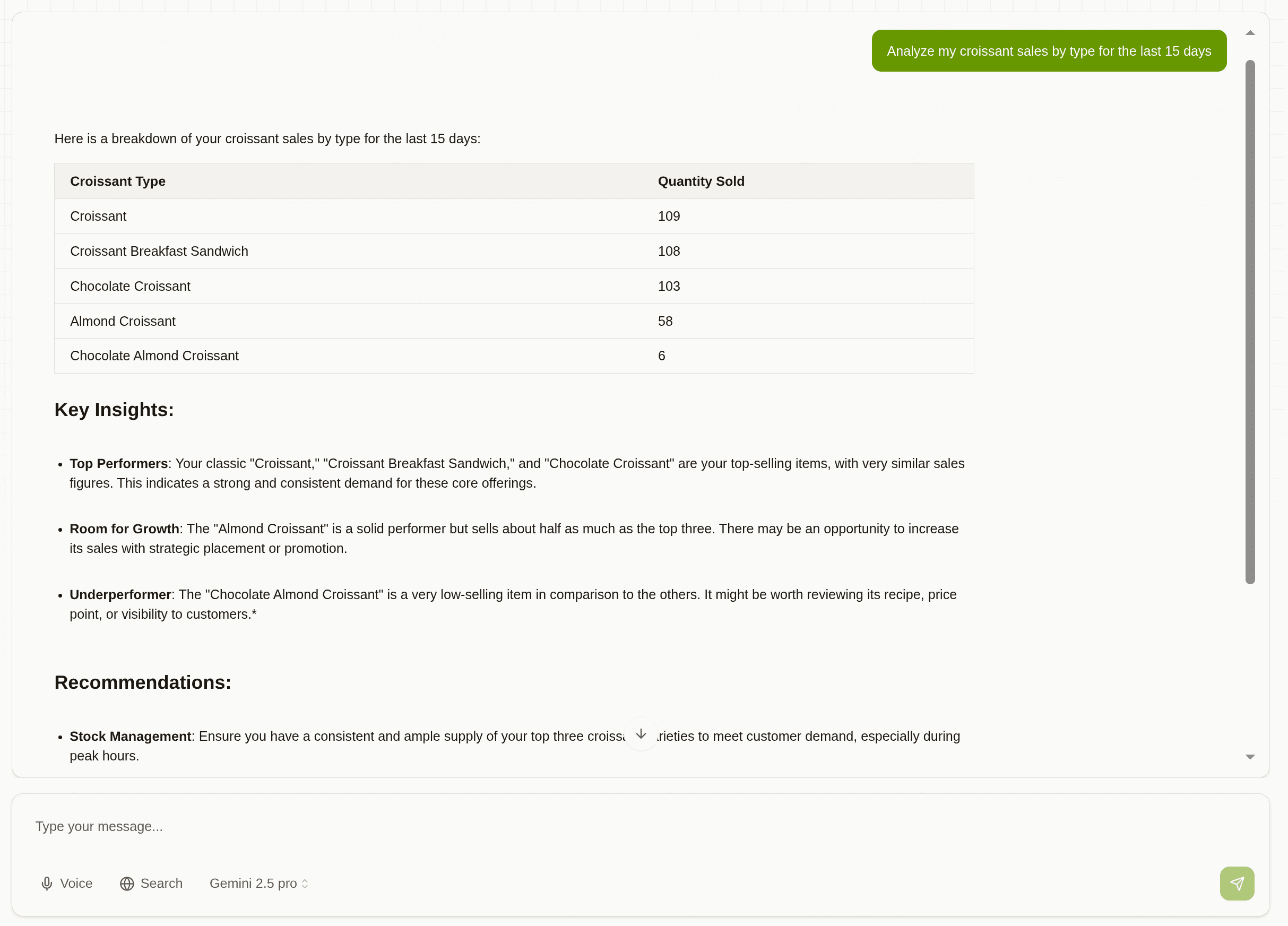This screenshot has width=1288, height=926.
Task: Click the paper-plane send icon
Action: coord(1237,884)
